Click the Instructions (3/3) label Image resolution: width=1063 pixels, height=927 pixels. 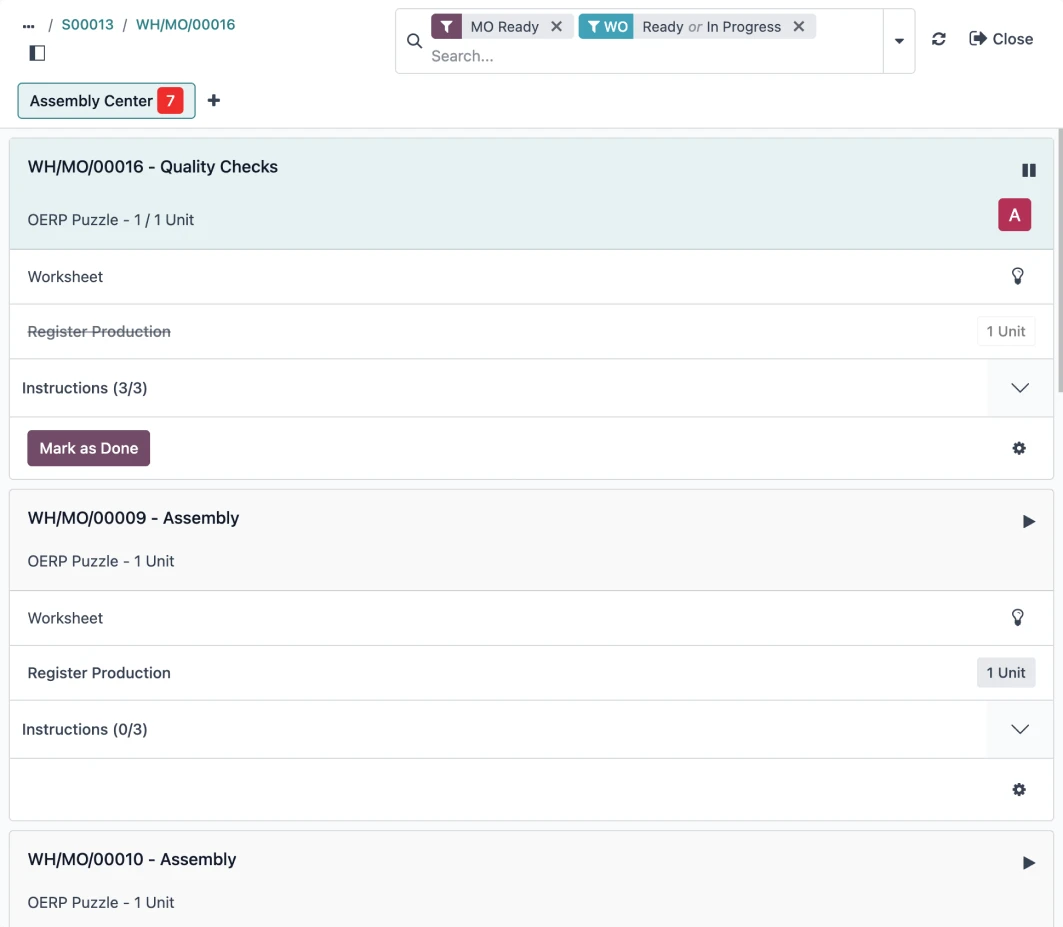(x=84, y=388)
